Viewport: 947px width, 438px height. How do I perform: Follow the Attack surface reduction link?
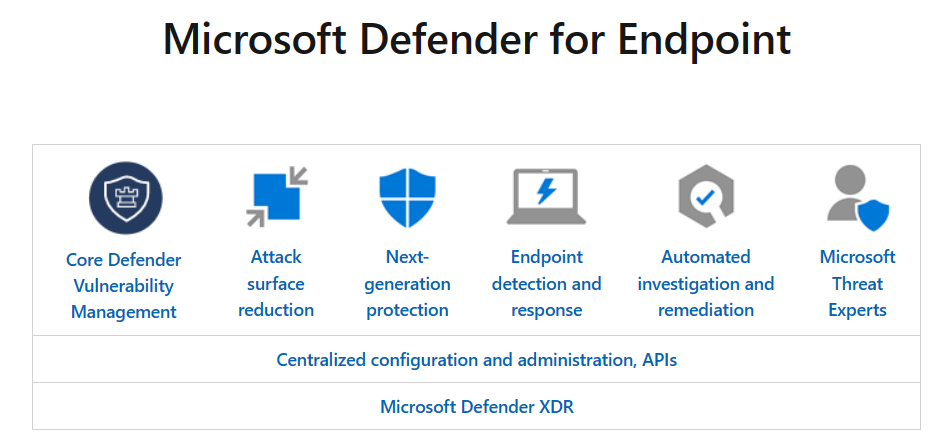(276, 283)
